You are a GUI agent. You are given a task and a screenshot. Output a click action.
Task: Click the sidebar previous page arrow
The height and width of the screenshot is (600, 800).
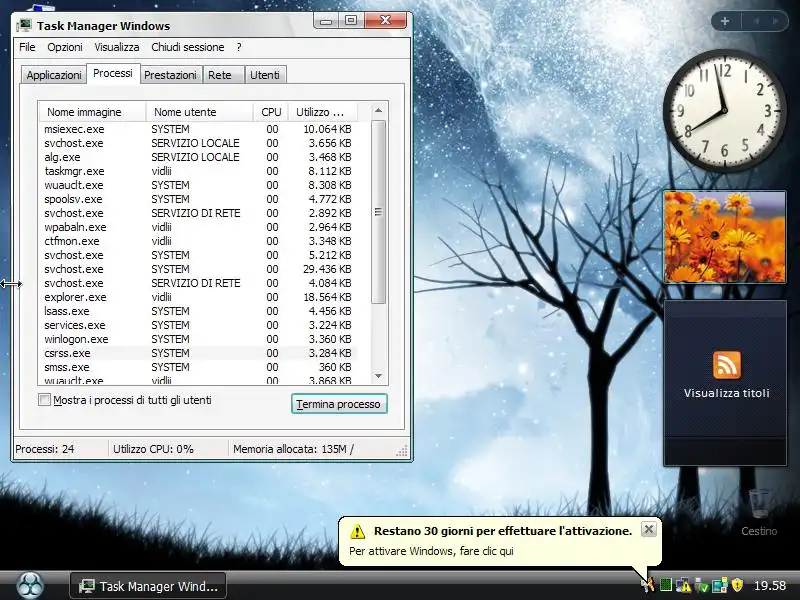click(756, 21)
